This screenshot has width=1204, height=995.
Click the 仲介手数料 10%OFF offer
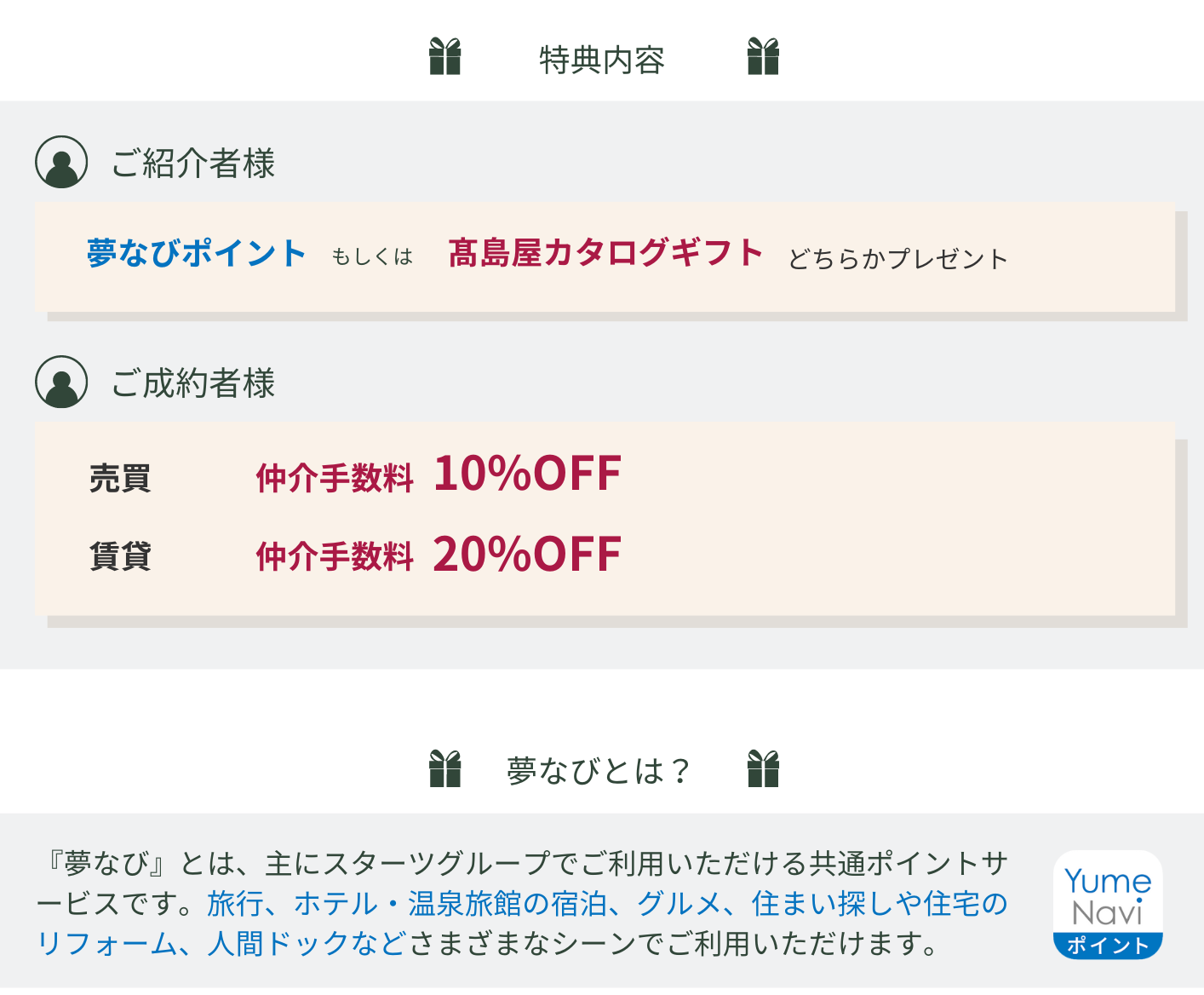439,474
